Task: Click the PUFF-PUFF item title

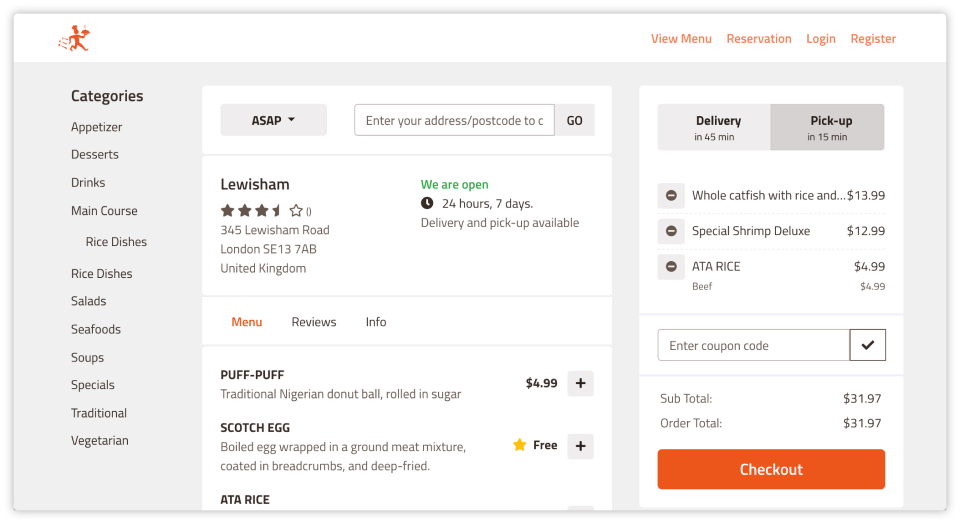Action: 252,375
